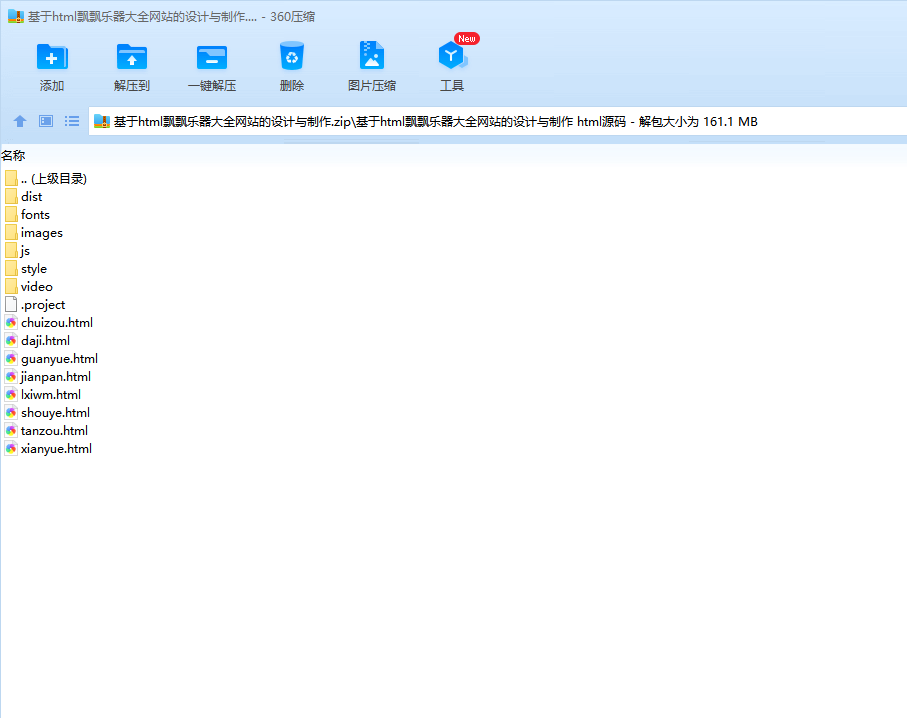Image resolution: width=907 pixels, height=718 pixels.
Task: Click the browser icon beside xianyue.html
Action: coord(11,448)
